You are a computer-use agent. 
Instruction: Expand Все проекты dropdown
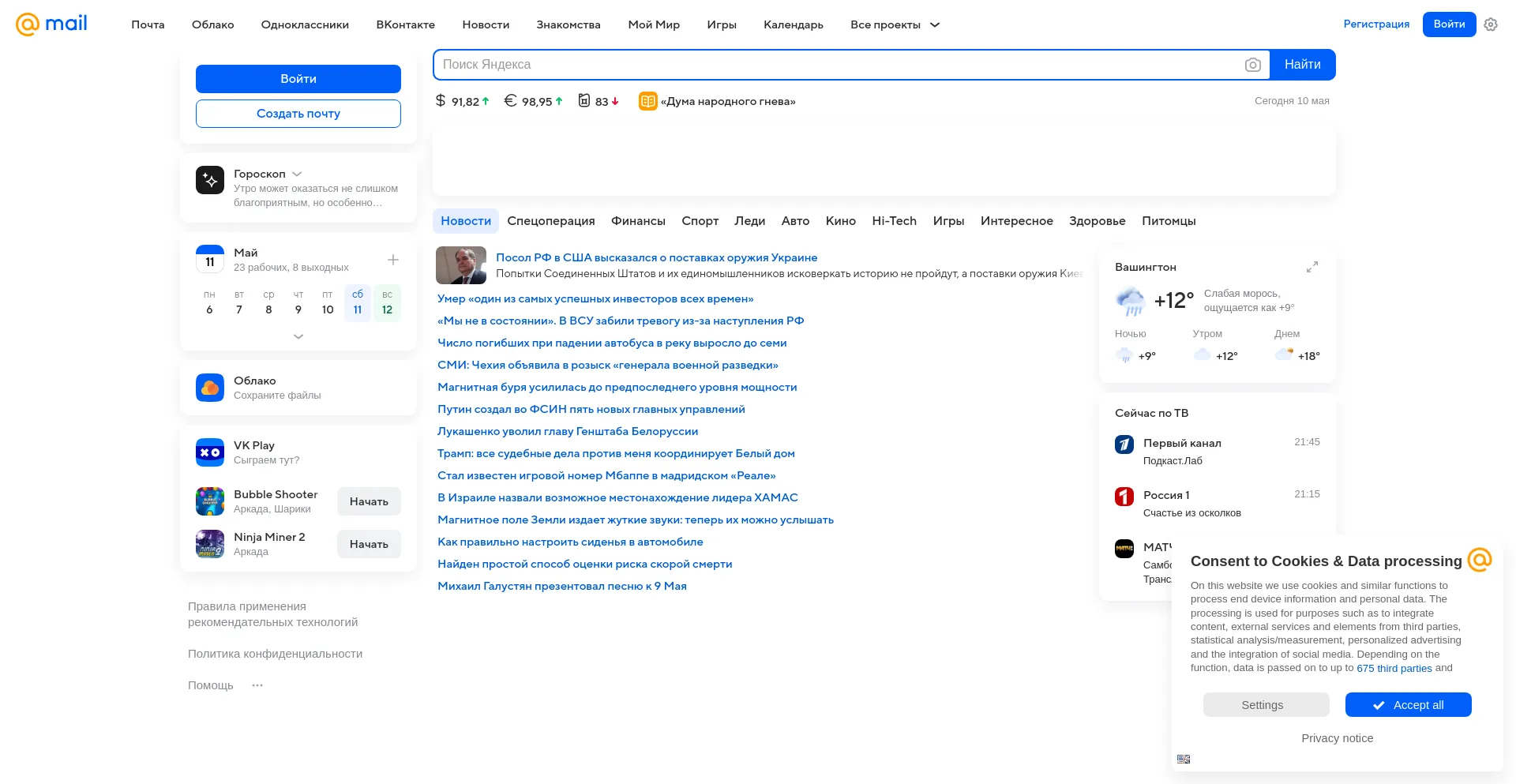(x=895, y=24)
